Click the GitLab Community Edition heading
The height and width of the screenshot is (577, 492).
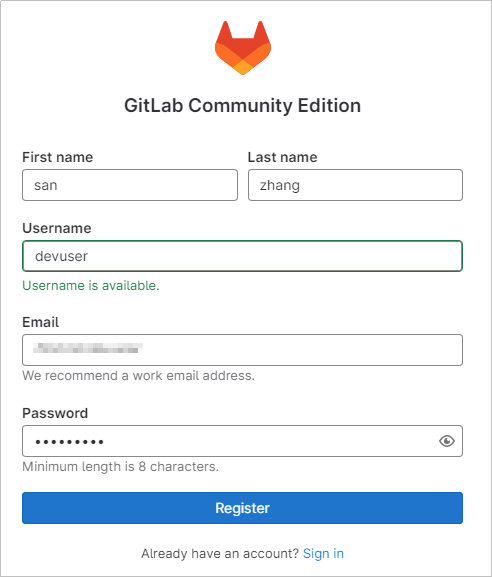click(243, 106)
